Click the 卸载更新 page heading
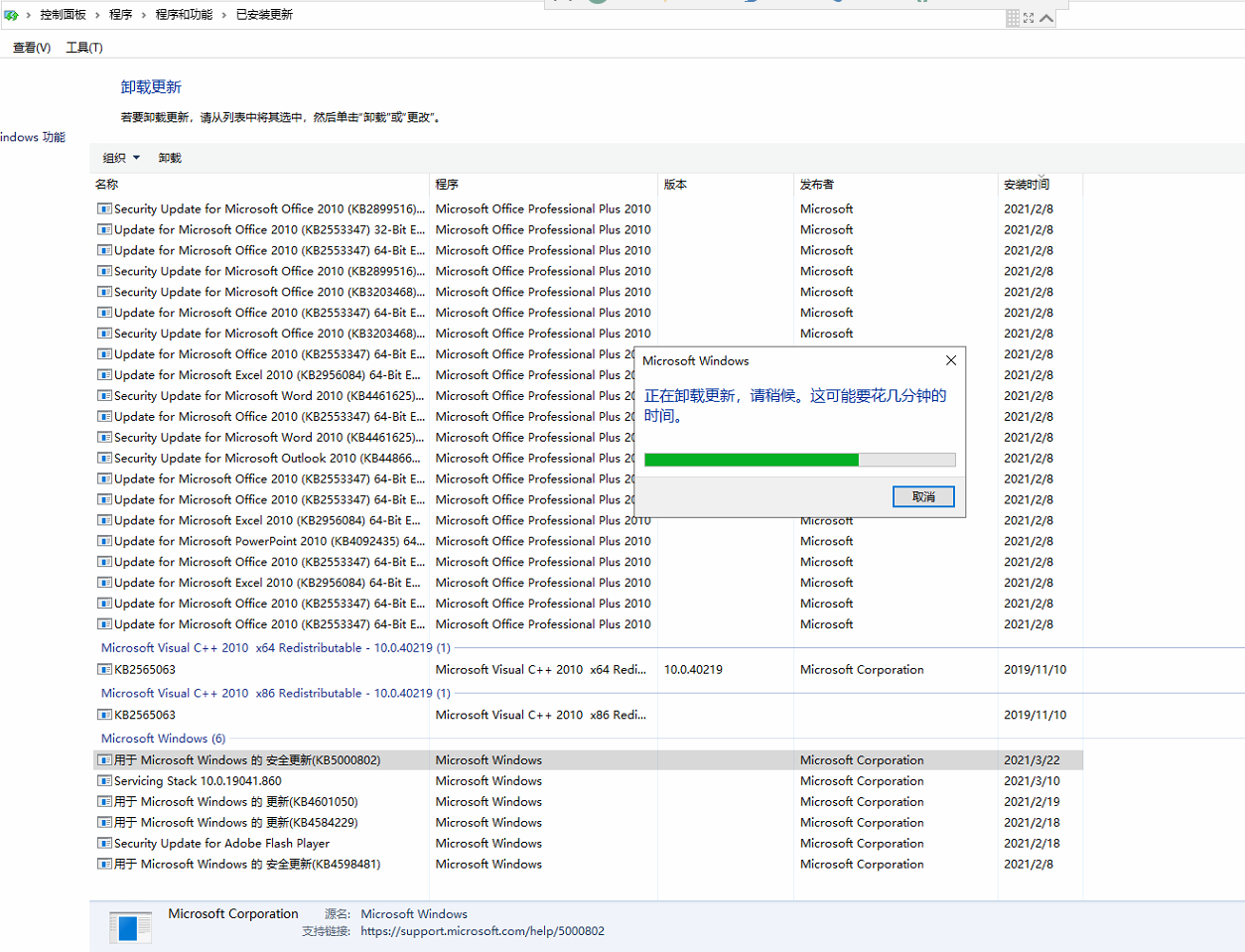The height and width of the screenshot is (952, 1245). click(151, 87)
